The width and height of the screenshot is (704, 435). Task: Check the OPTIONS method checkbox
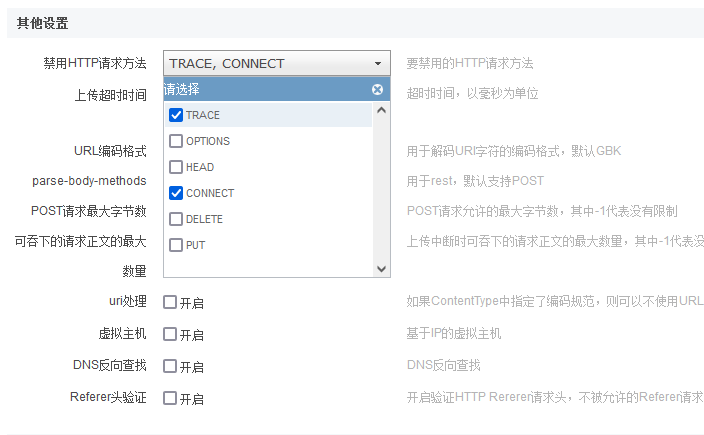[176, 141]
